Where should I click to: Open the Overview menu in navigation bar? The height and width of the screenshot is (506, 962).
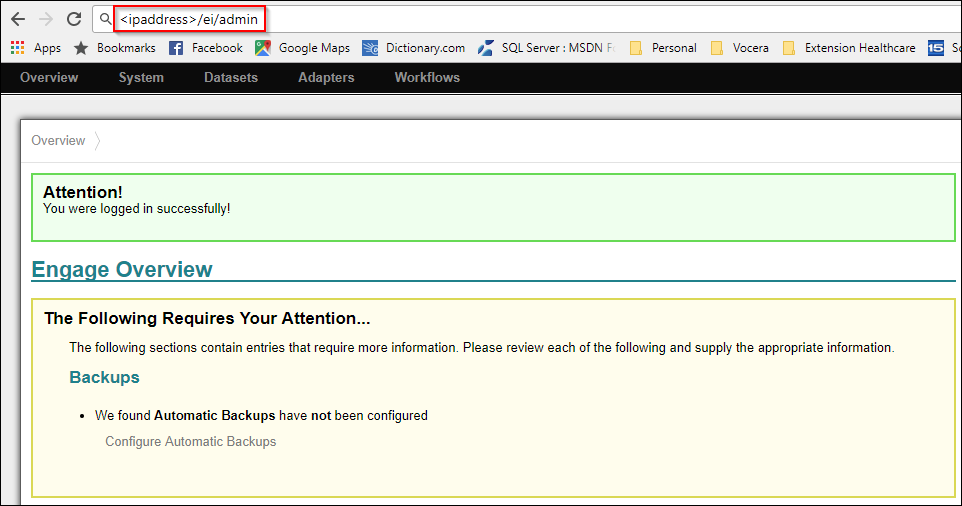point(49,78)
